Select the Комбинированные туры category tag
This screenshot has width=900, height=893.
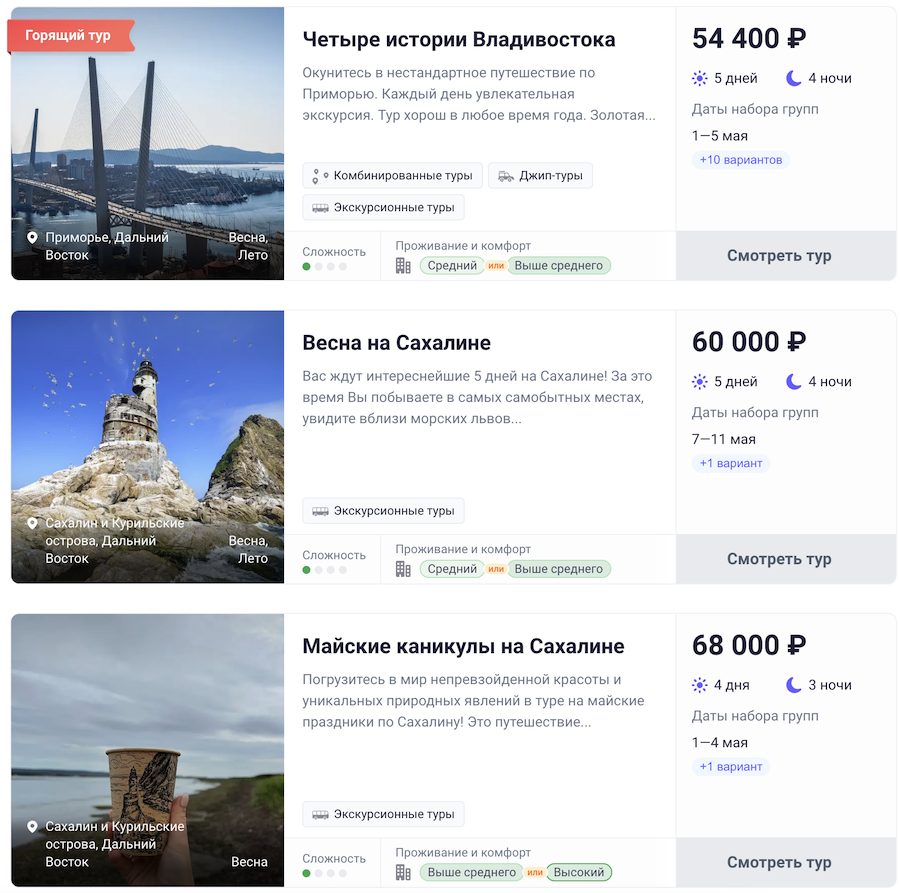point(393,176)
